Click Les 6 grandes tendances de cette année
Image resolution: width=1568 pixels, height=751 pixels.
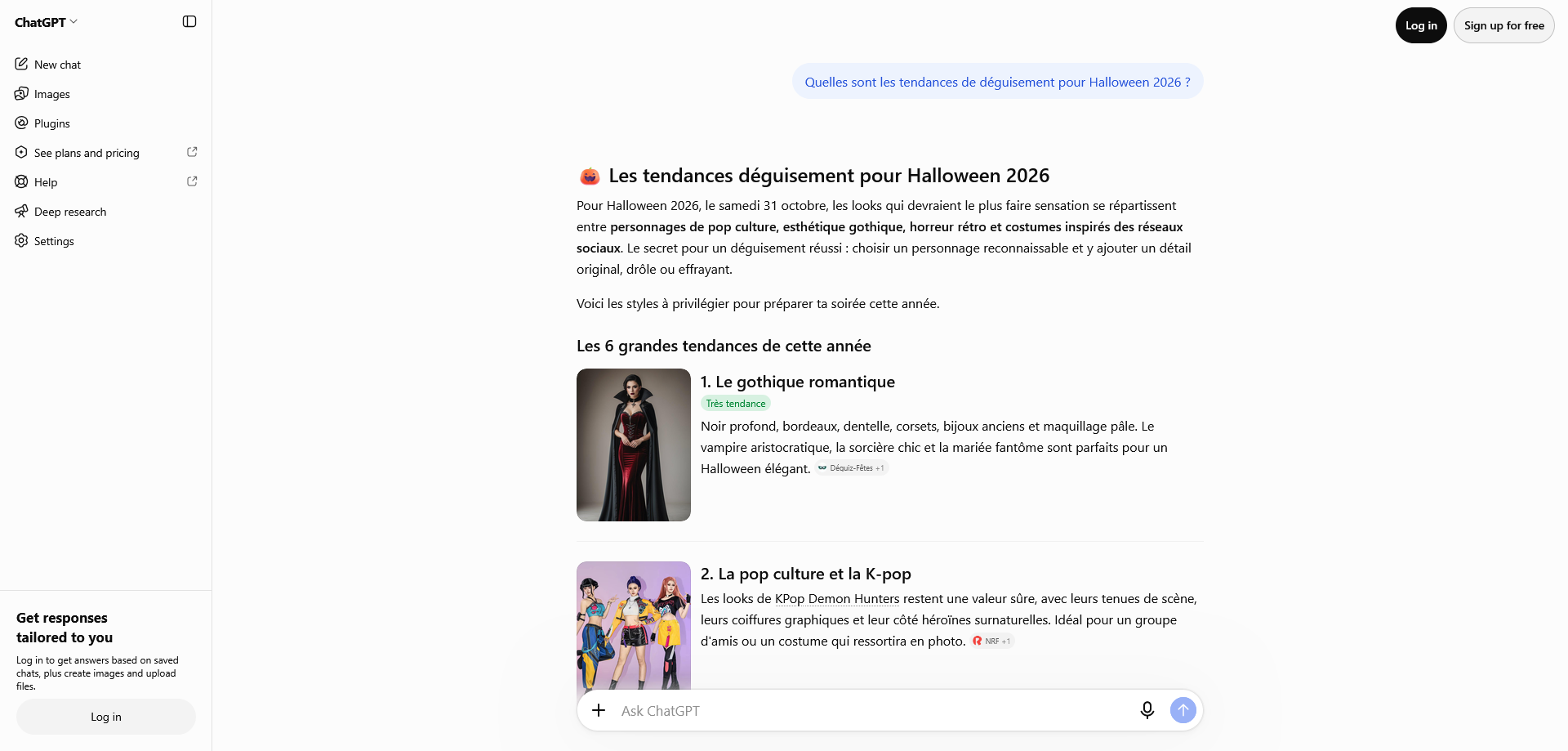tap(724, 346)
